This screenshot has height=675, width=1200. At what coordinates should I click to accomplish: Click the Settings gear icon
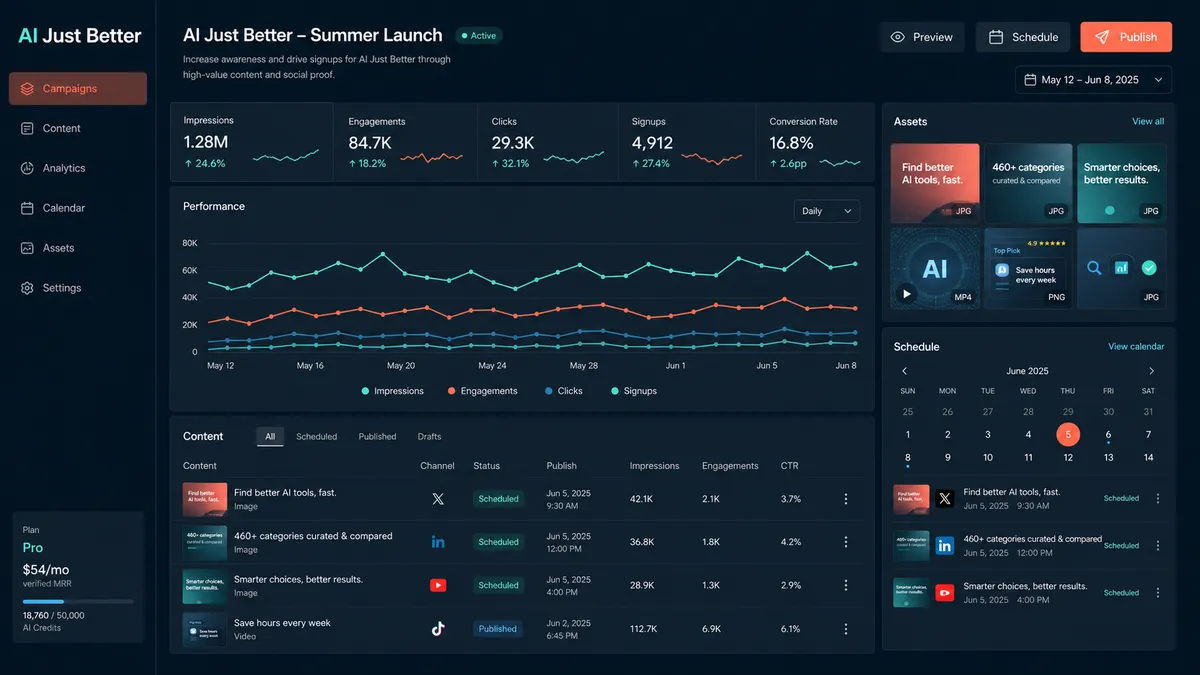[x=27, y=288]
